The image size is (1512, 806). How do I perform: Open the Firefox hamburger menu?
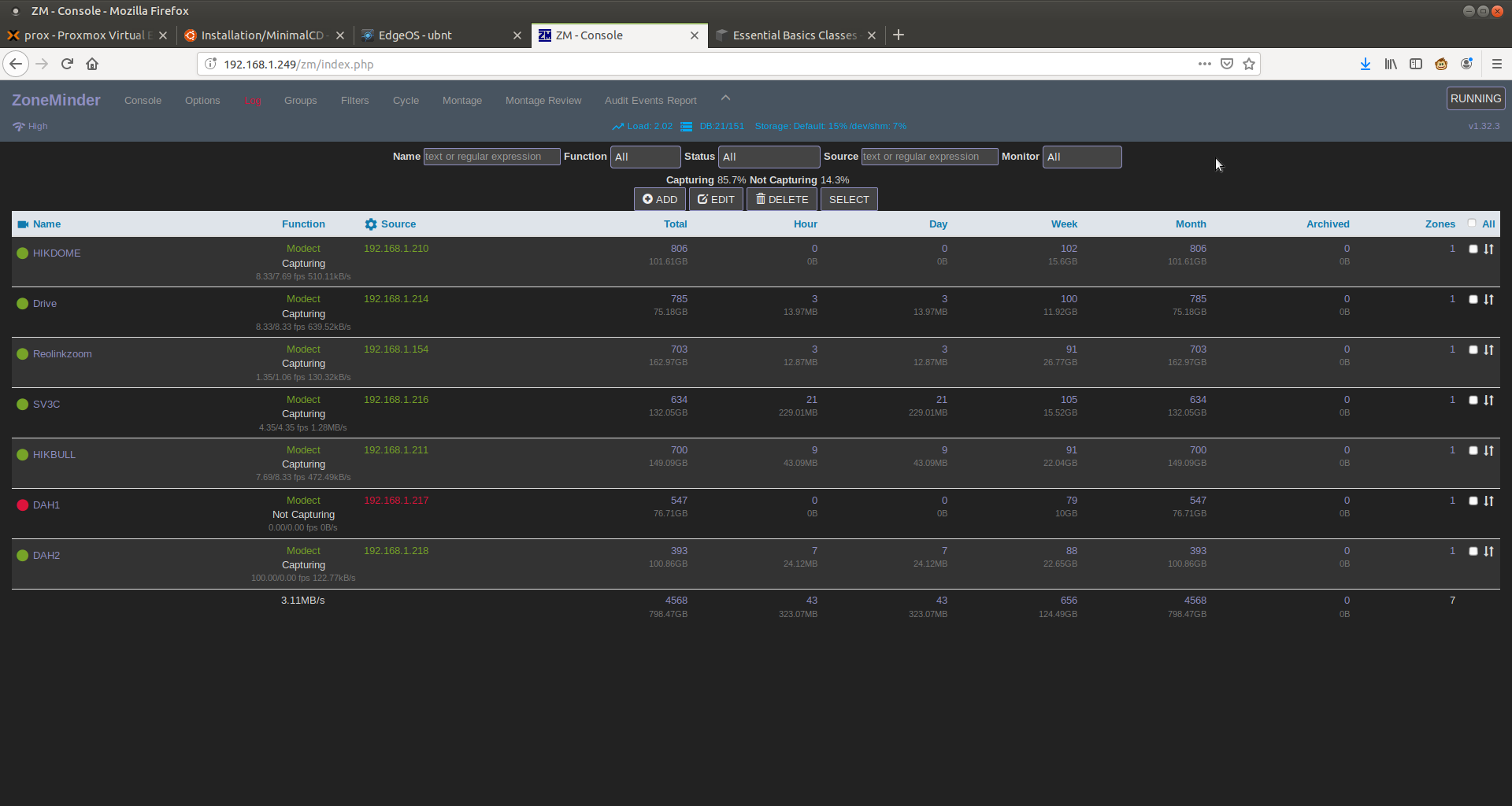coord(1497,64)
